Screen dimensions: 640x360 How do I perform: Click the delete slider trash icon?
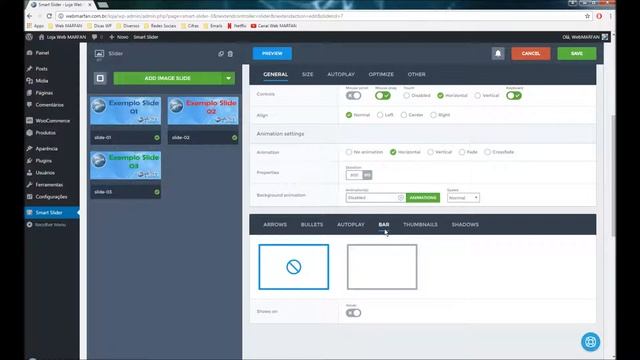(230, 53)
